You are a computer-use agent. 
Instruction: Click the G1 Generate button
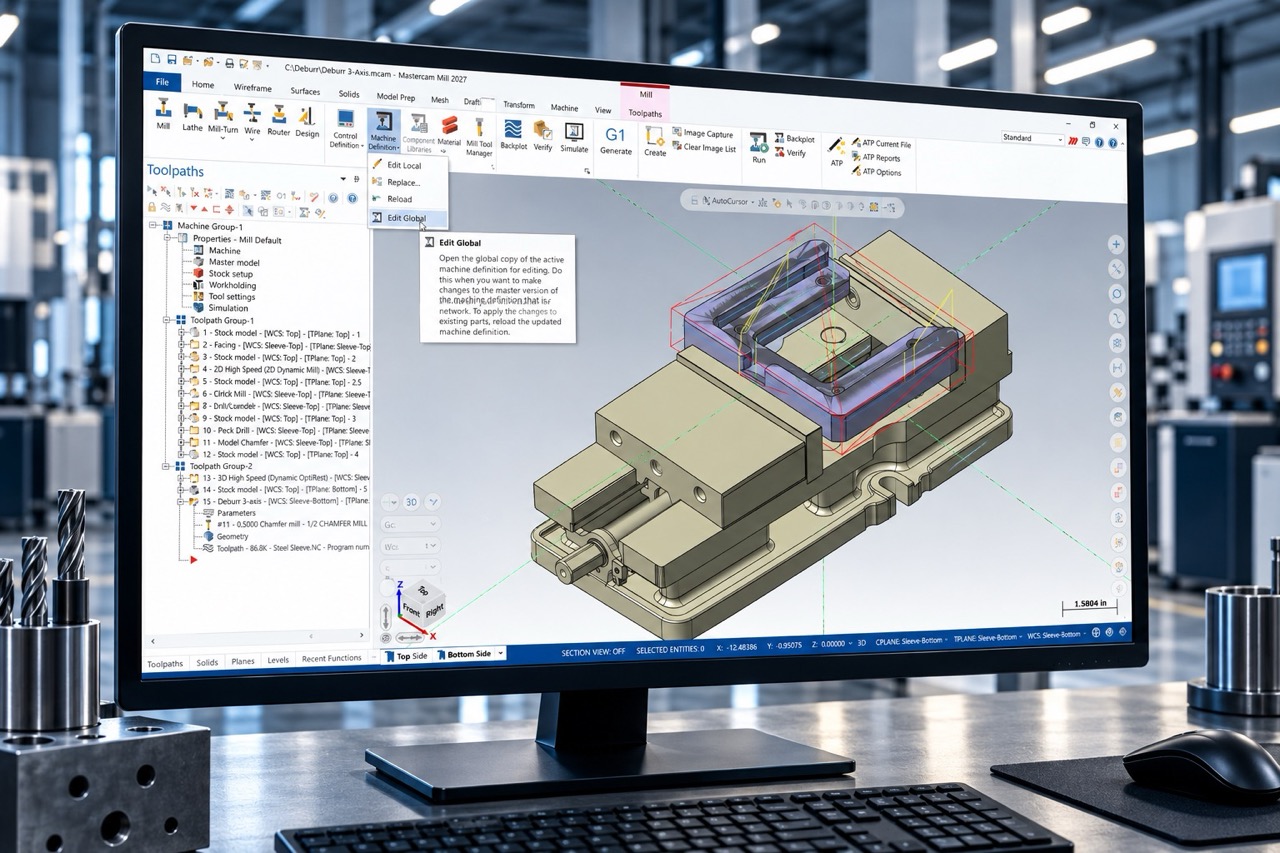pos(615,140)
